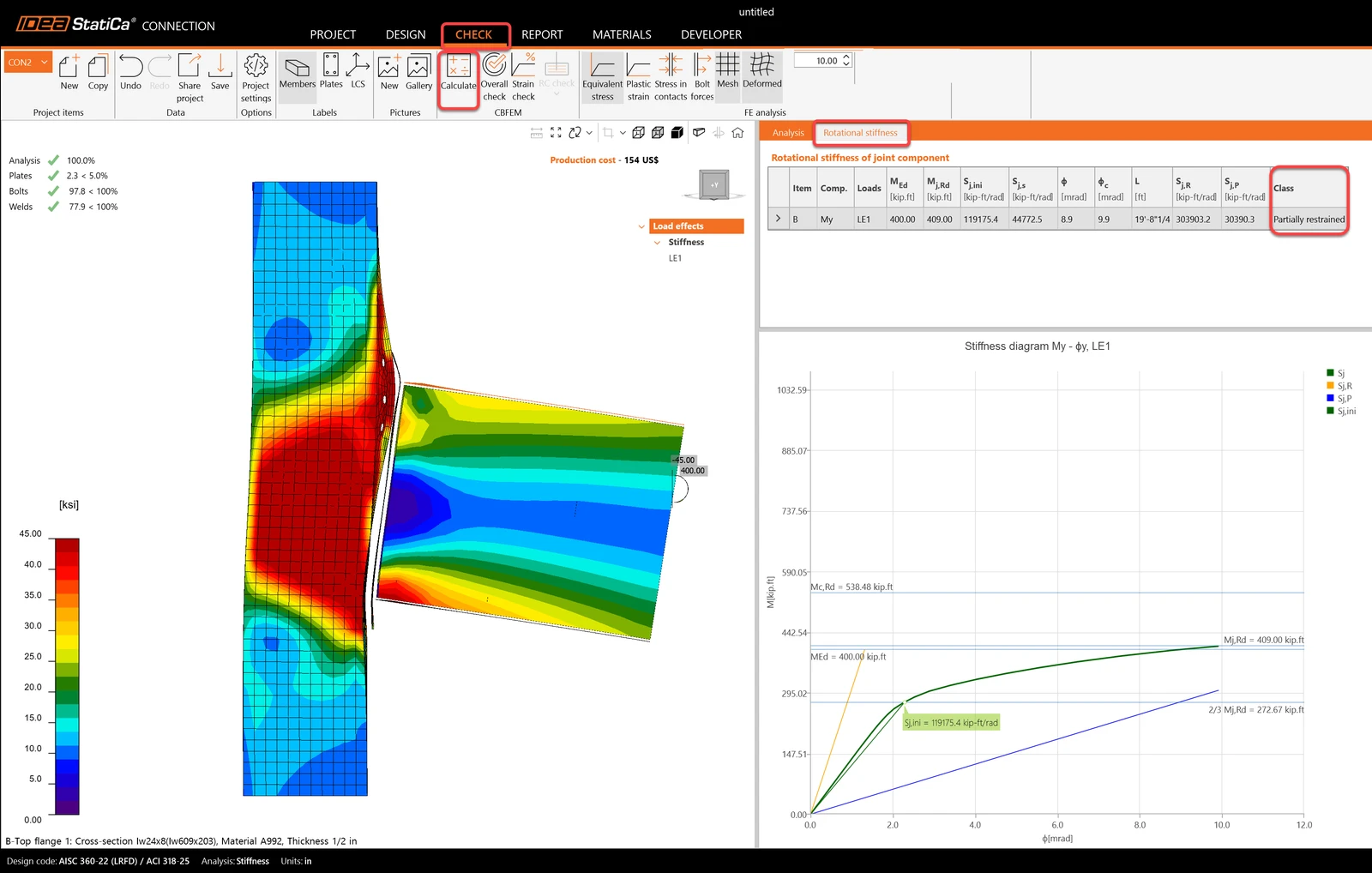The image size is (1372, 873).
Task: Click the Undo icon
Action: pos(130,72)
